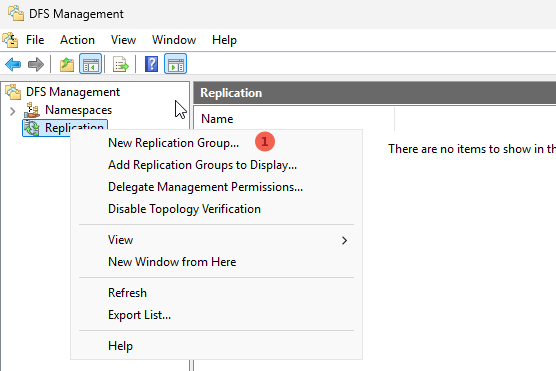Select the DFS Management root tree label
The image size is (556, 371).
tap(73, 92)
